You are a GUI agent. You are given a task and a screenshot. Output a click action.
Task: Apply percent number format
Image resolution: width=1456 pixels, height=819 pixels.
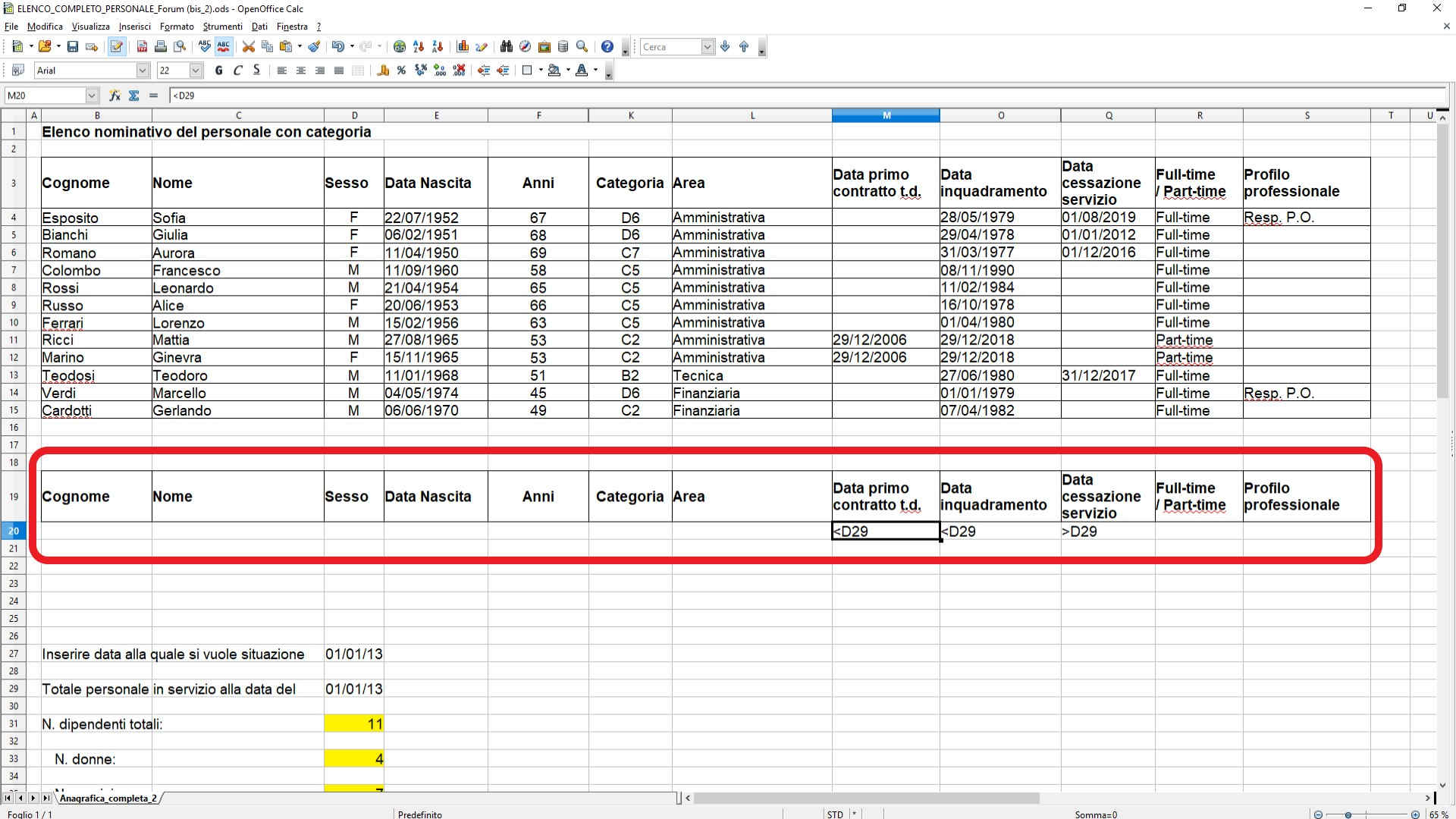tap(401, 71)
